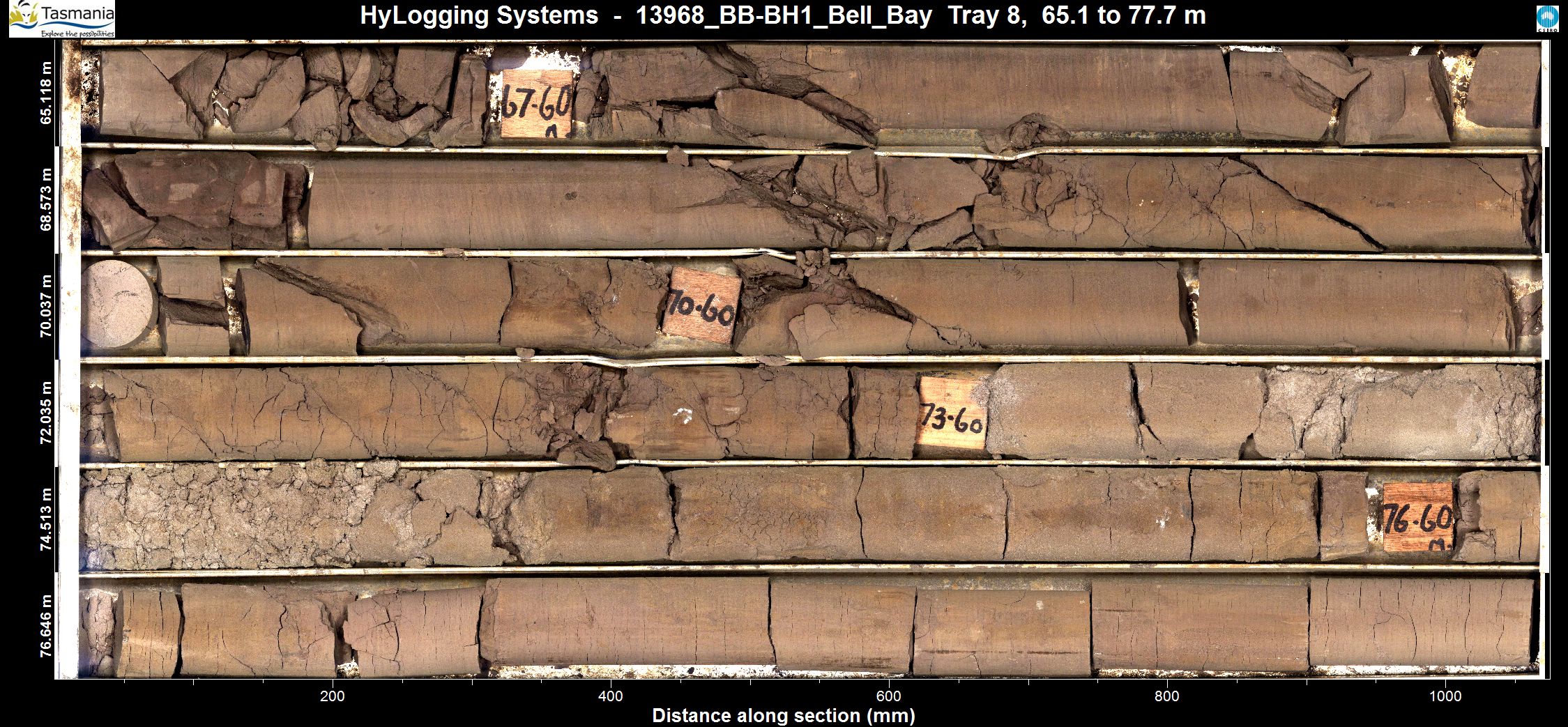Click the 200 tick on distance axis
1568x727 pixels.
(333, 696)
